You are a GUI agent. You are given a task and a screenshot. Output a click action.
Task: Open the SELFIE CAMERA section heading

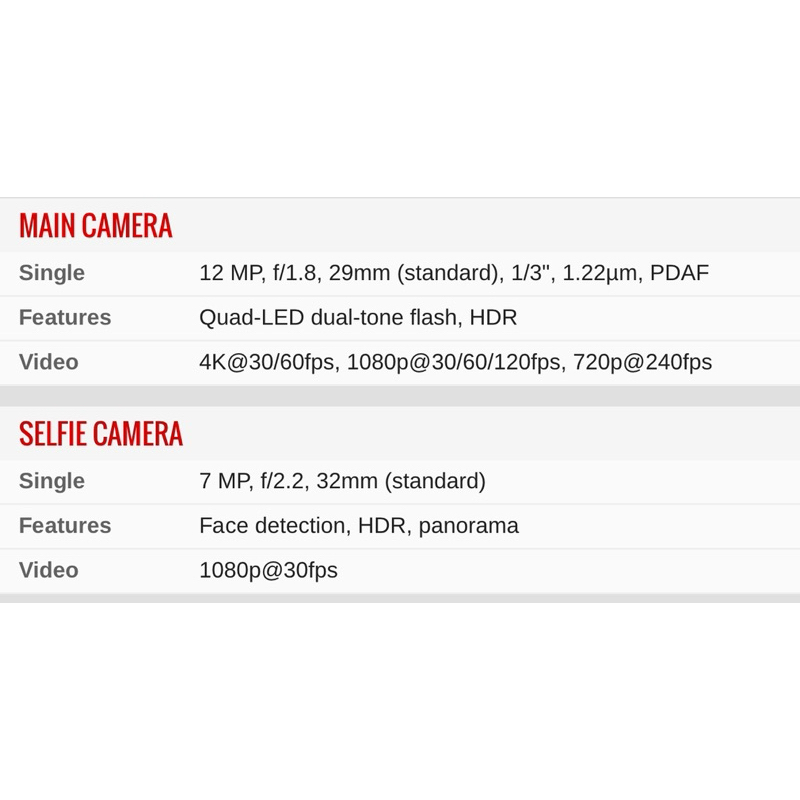click(x=101, y=434)
